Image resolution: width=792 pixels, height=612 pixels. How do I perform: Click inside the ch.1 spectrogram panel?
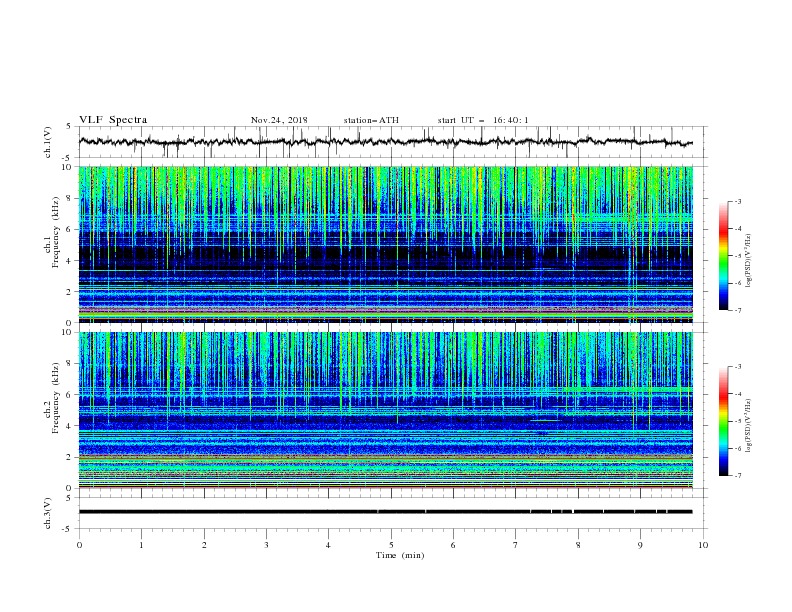[x=386, y=244]
